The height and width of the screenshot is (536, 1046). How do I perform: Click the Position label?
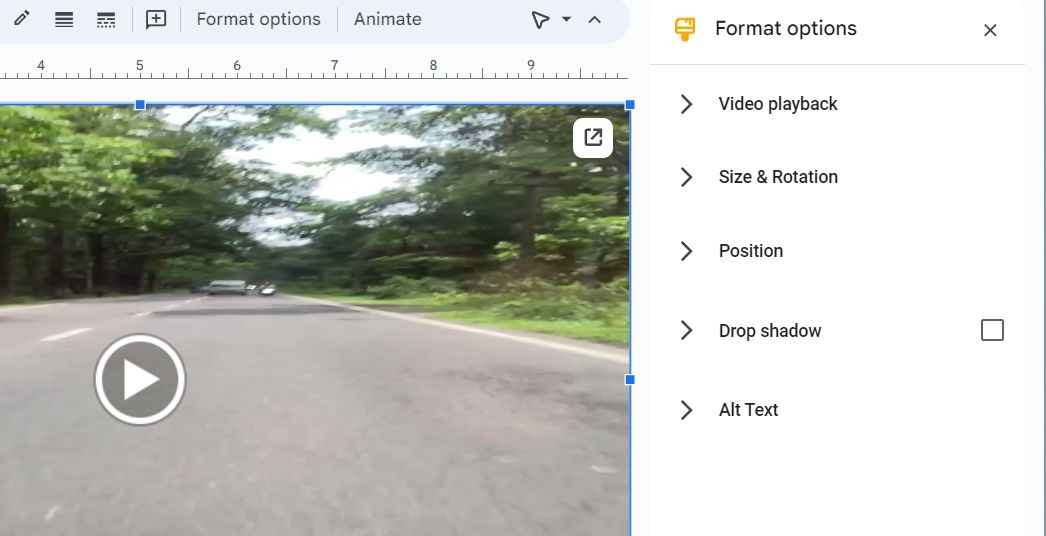(x=750, y=251)
